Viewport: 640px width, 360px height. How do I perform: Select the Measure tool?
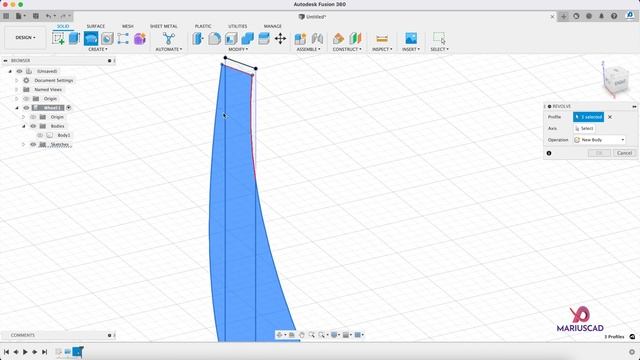click(382, 39)
